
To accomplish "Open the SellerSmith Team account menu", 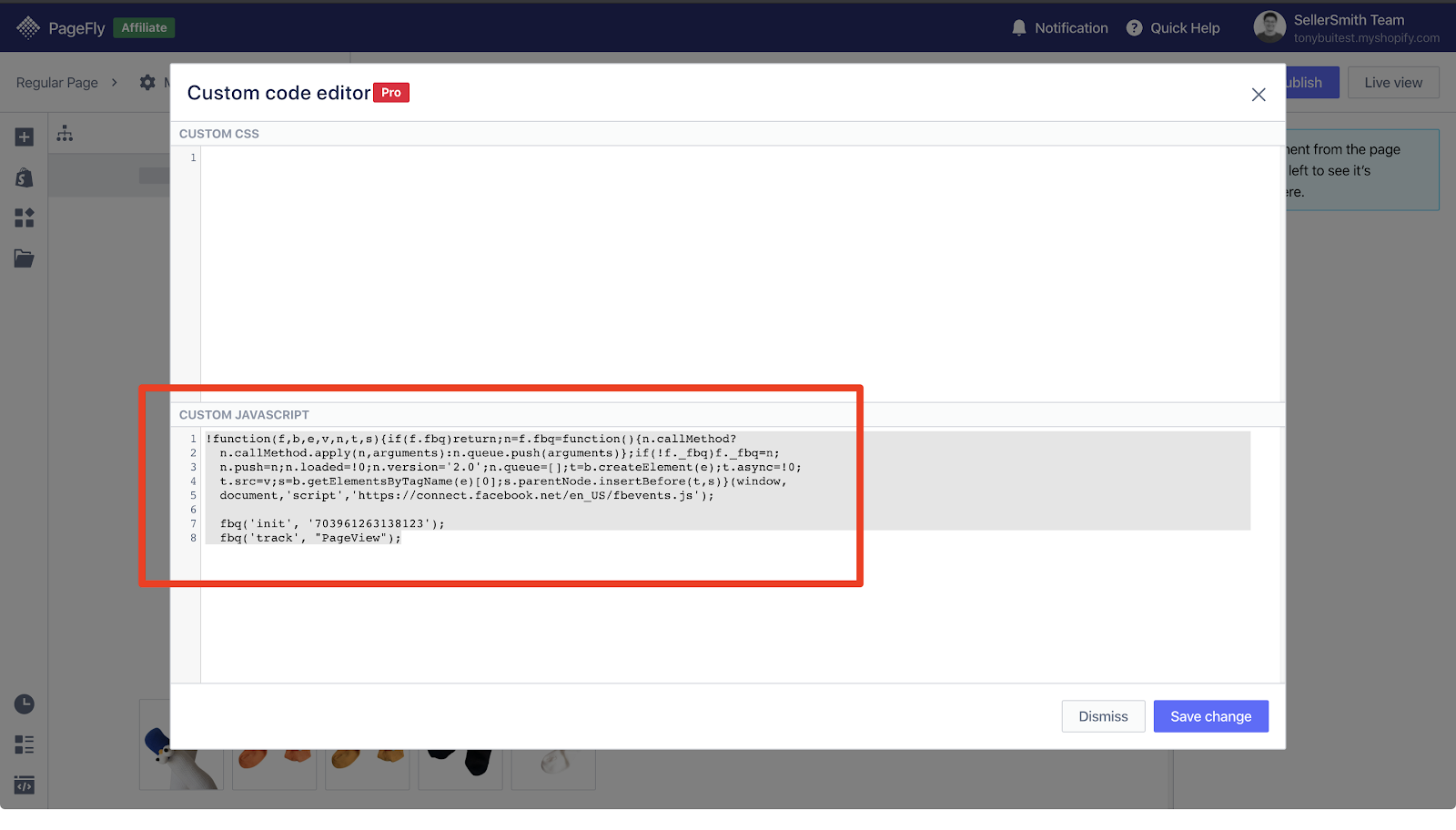I will point(1347,28).
